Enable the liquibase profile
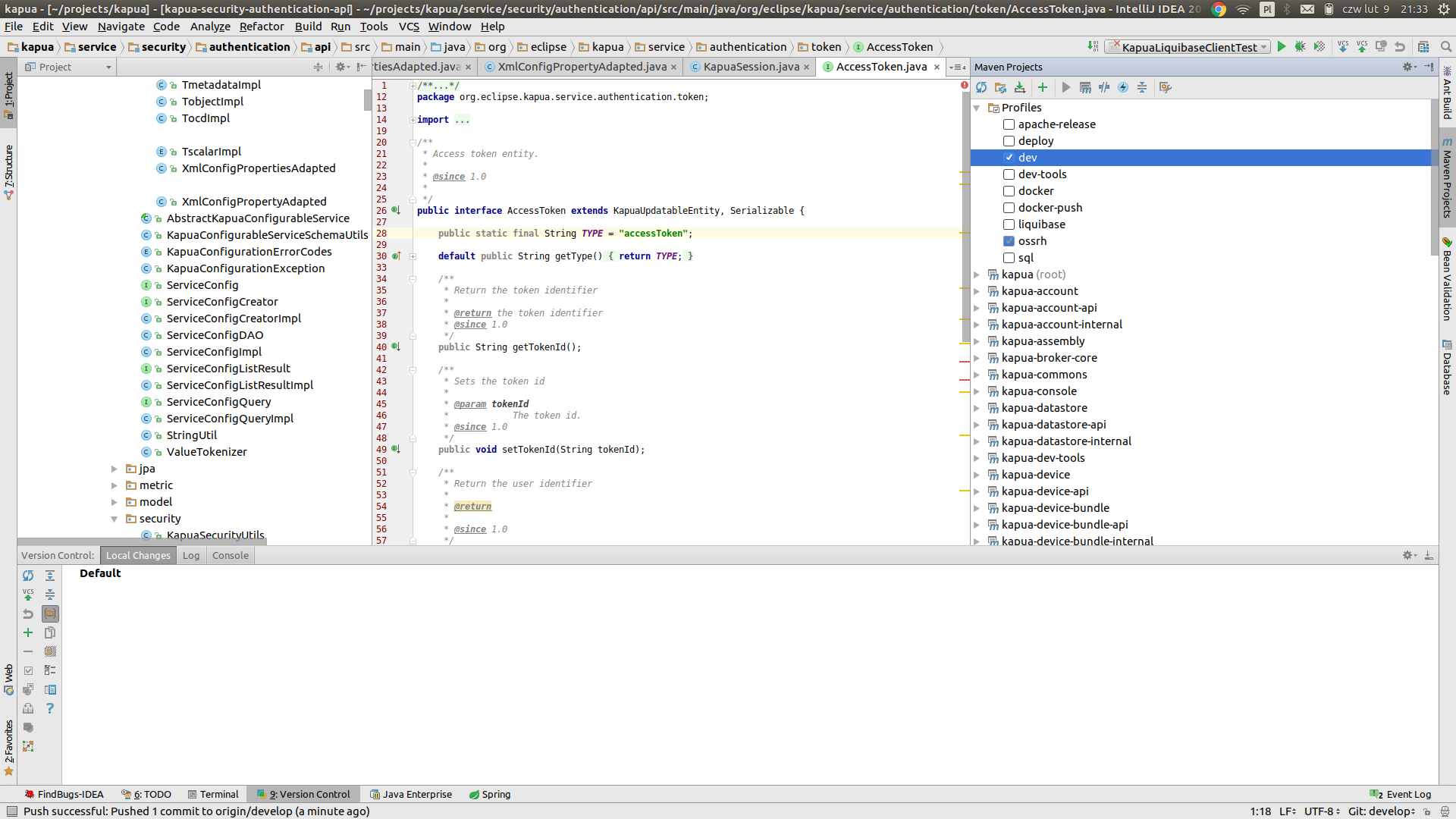 (1009, 224)
